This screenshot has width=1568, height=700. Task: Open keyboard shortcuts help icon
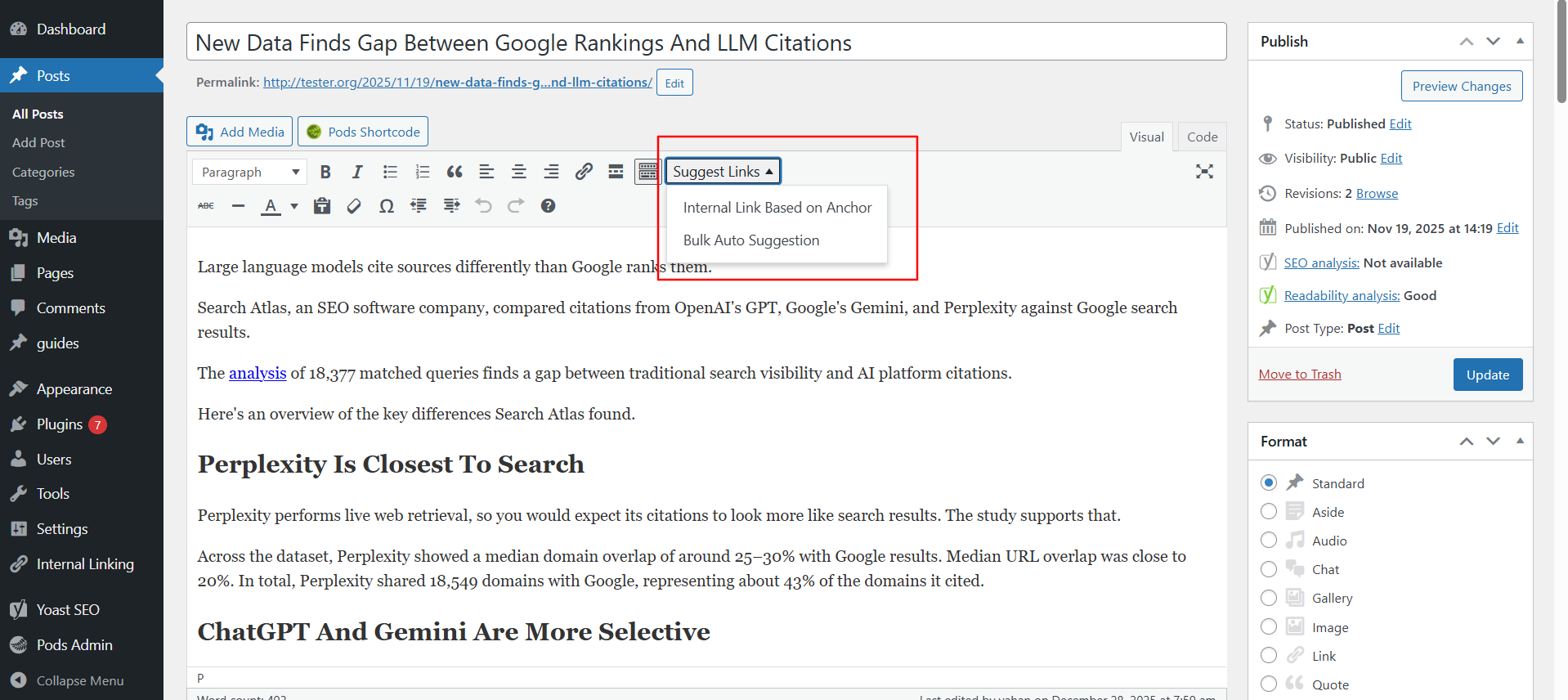(x=548, y=206)
